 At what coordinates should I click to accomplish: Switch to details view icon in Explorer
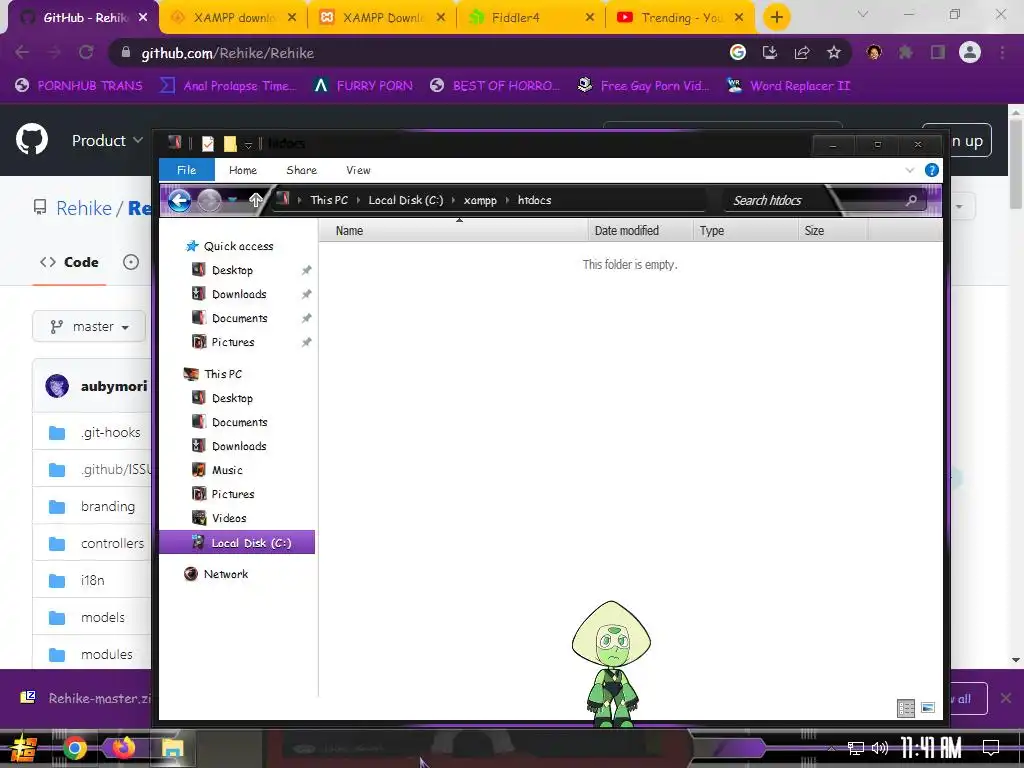click(x=906, y=708)
